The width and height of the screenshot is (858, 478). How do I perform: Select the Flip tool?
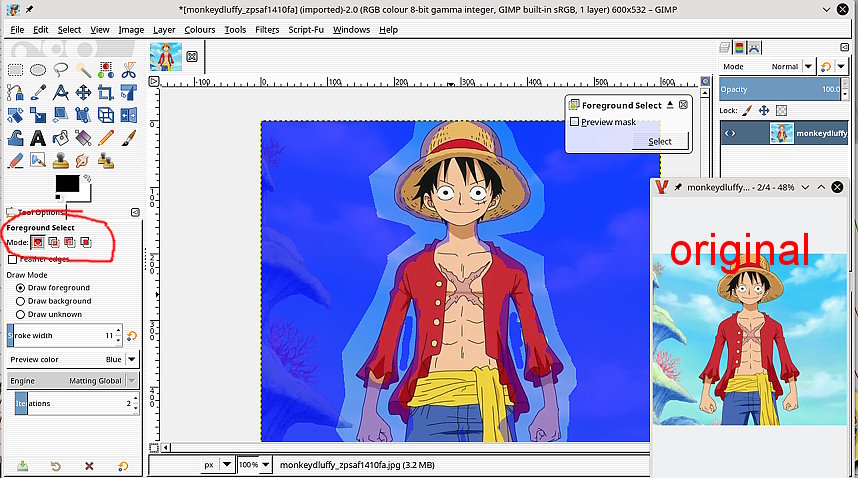tap(129, 115)
